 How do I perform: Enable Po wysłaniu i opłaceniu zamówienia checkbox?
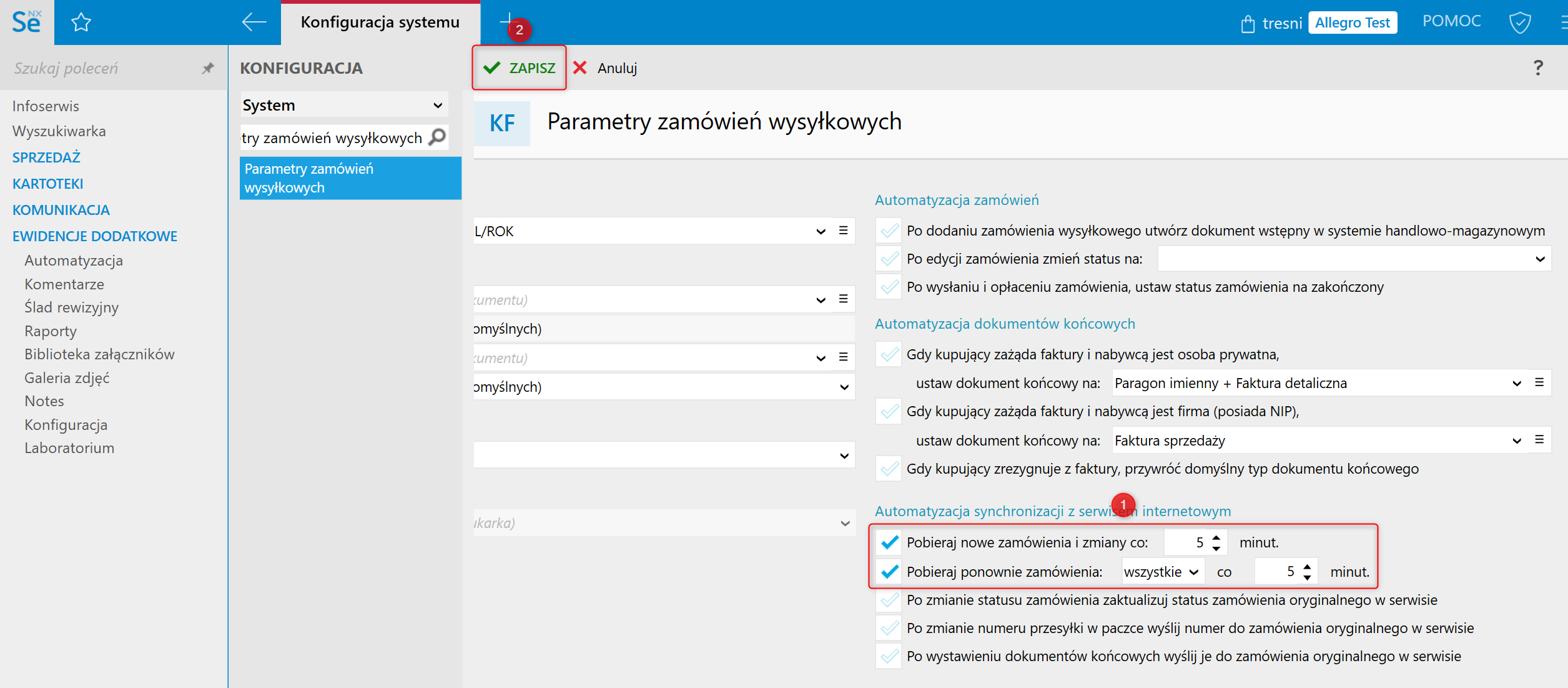pos(889,287)
